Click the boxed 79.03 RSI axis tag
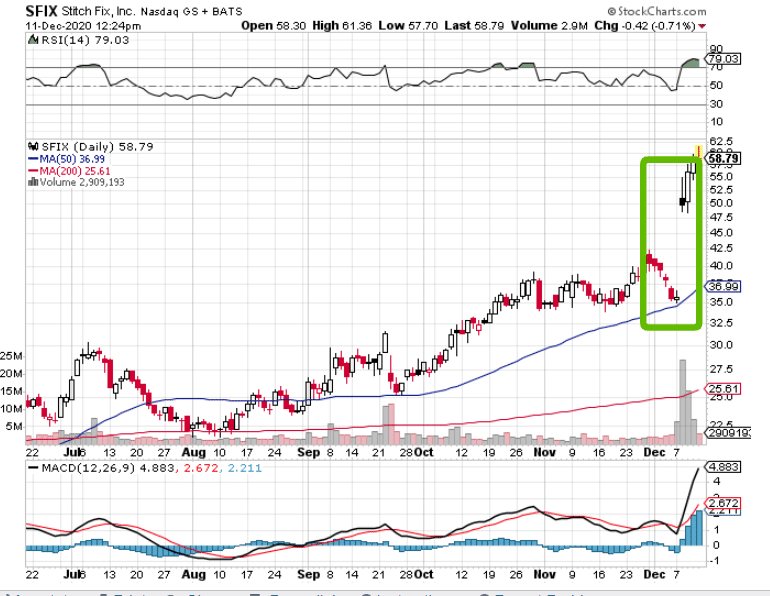Screen dimensions: 770x596 pyautogui.click(x=723, y=59)
